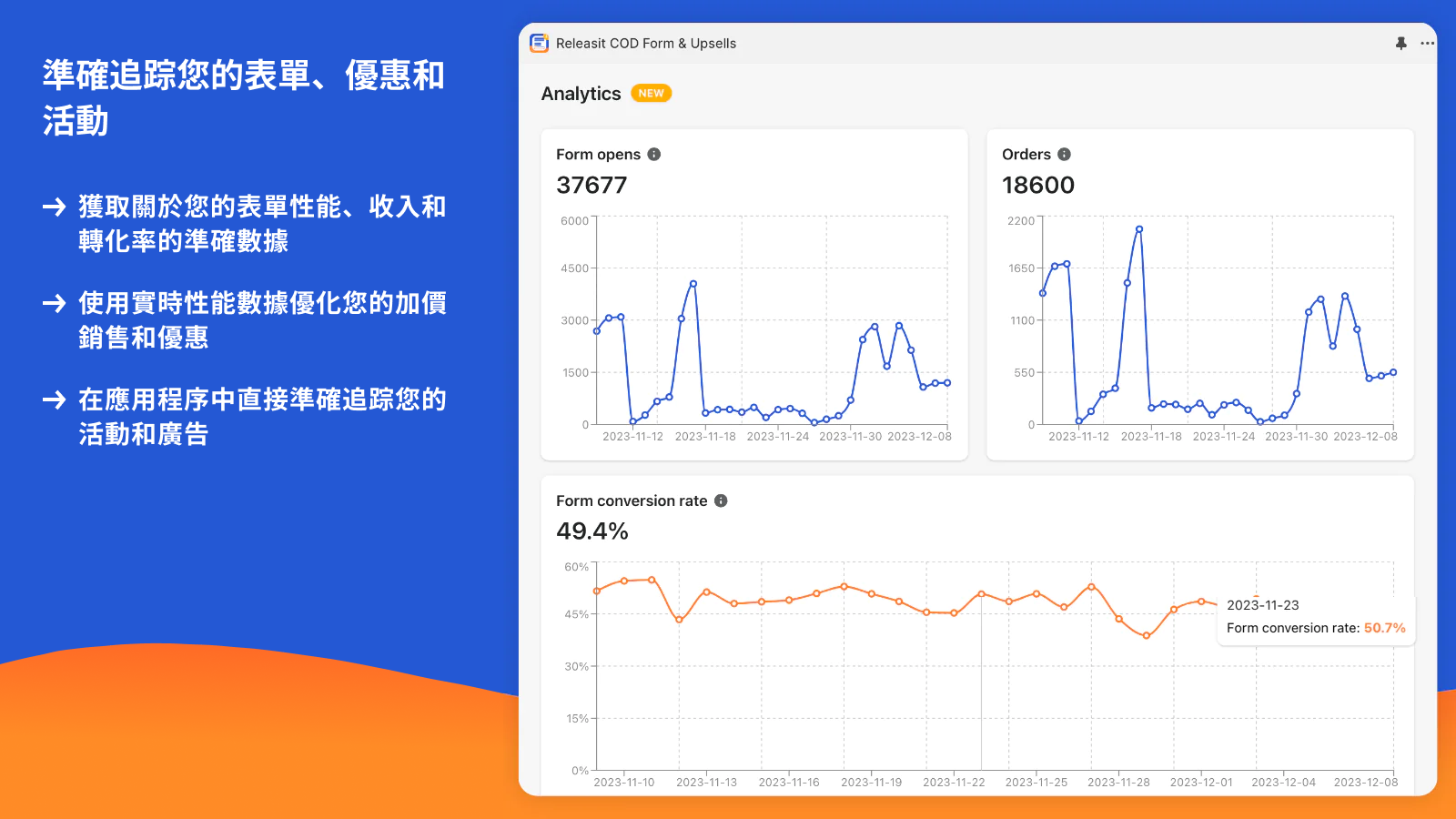
Task: Click 2023-11-24 label on Form opens axis
Action: (x=778, y=437)
